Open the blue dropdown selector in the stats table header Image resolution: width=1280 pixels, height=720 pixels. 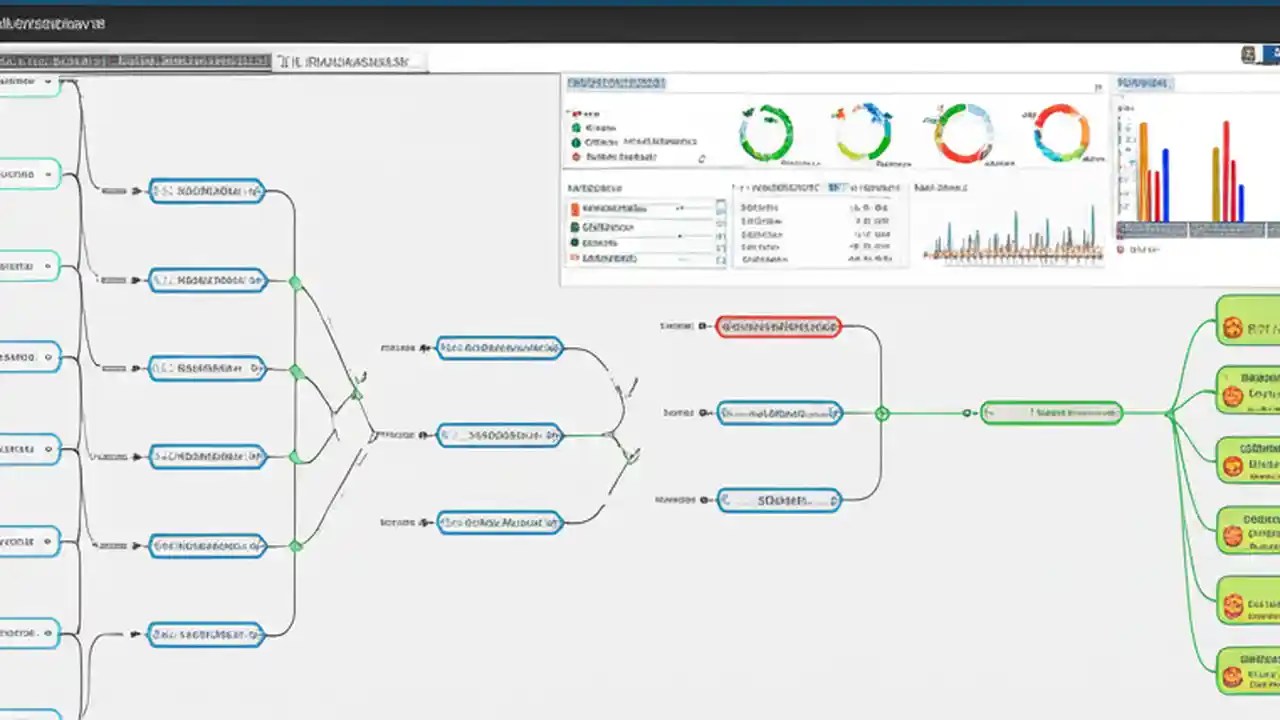(838, 187)
